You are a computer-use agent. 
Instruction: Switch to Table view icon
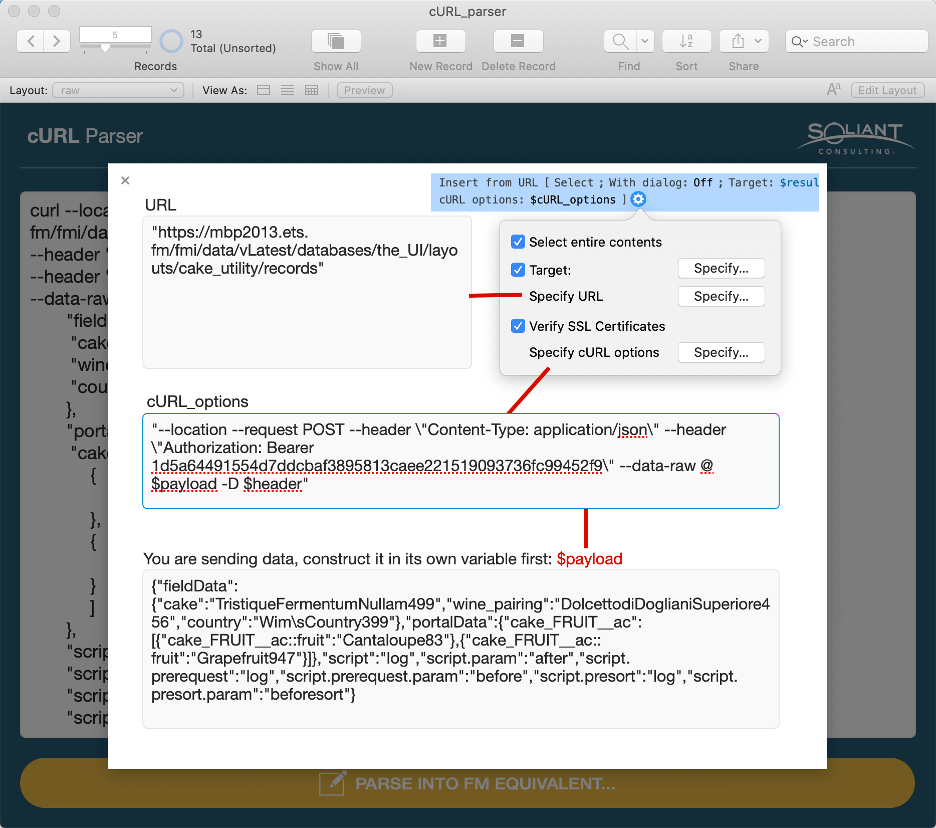pyautogui.click(x=311, y=90)
